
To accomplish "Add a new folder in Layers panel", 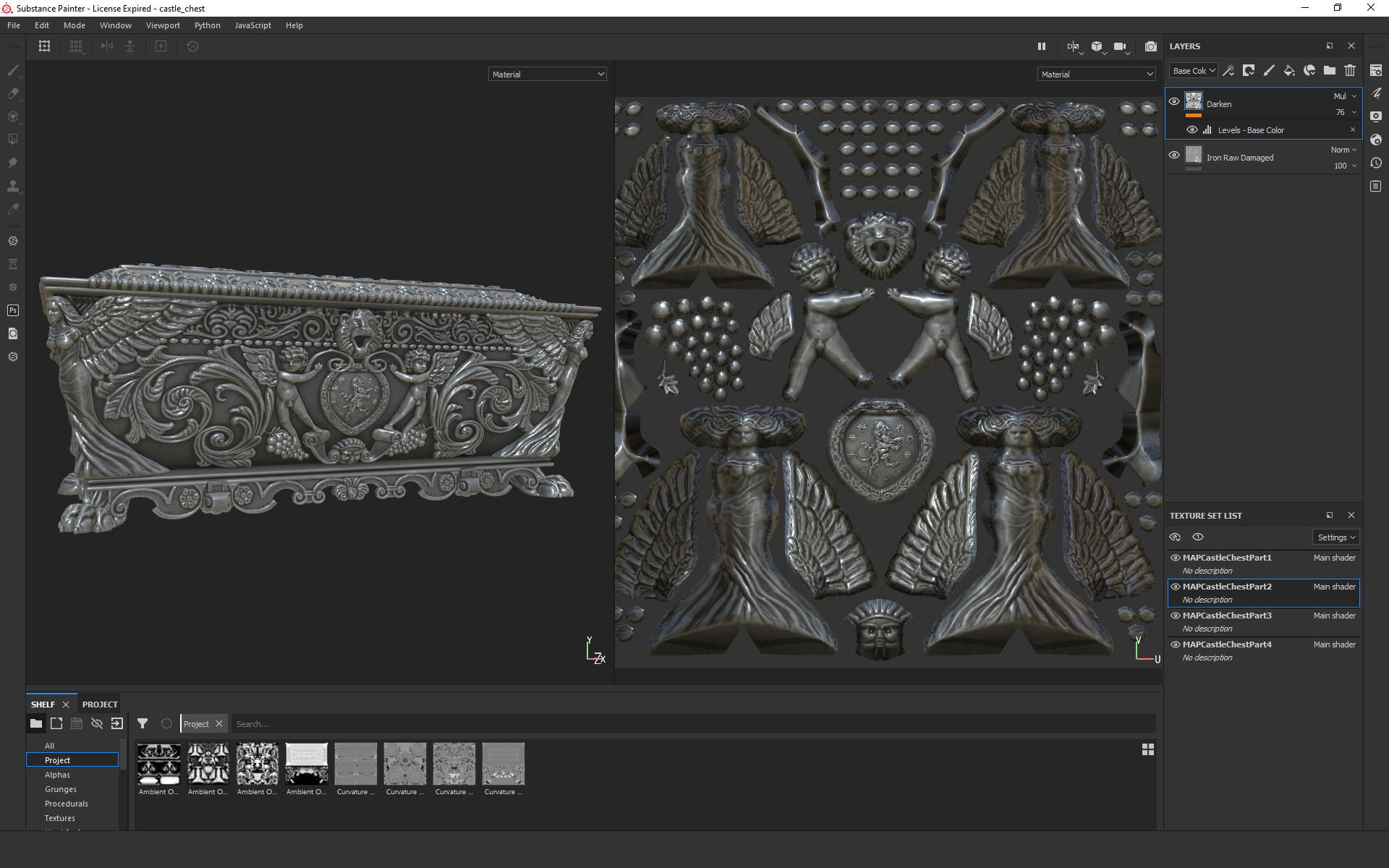I will (1330, 70).
